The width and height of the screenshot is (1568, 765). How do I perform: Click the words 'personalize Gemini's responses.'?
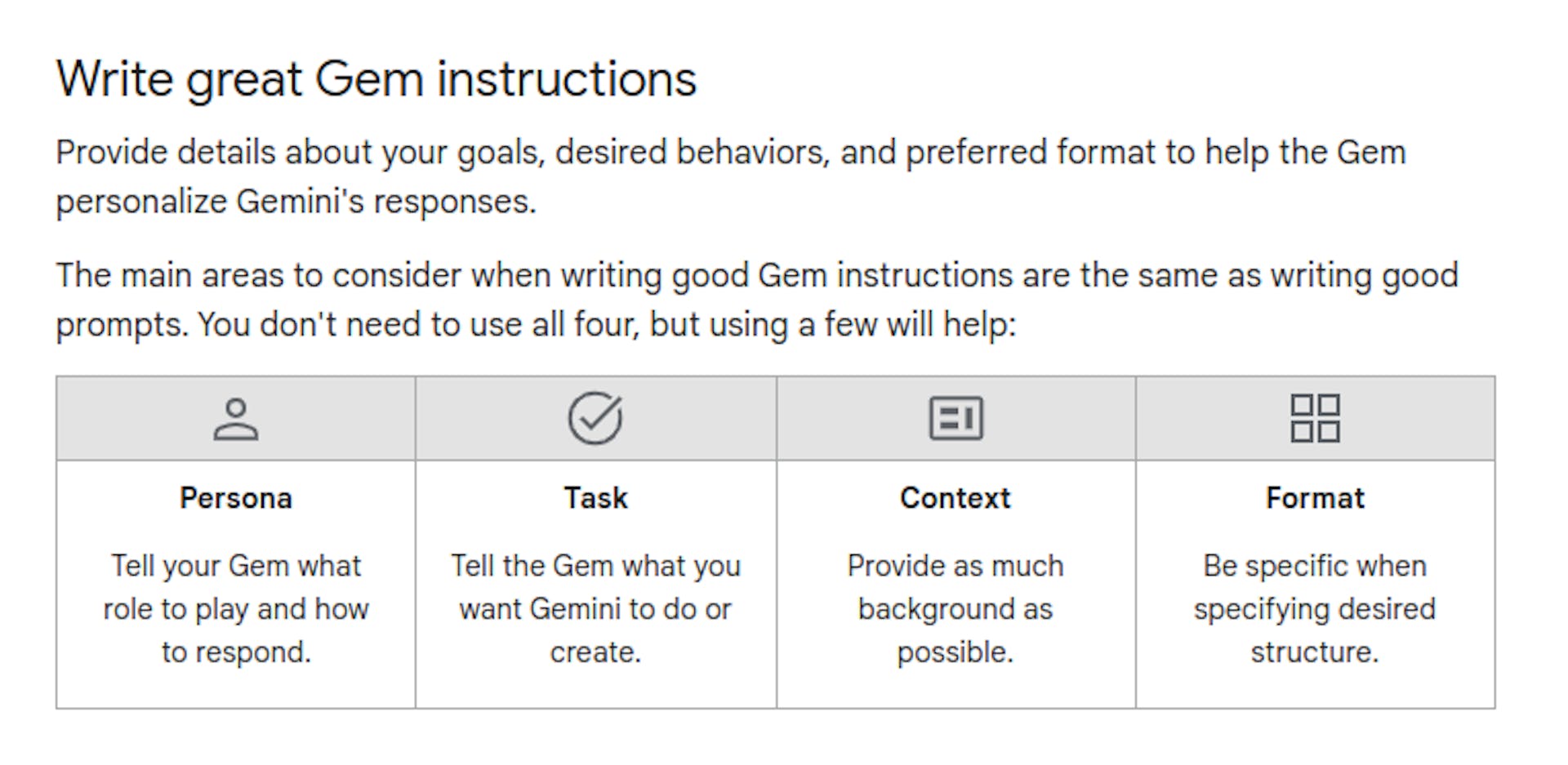click(296, 202)
